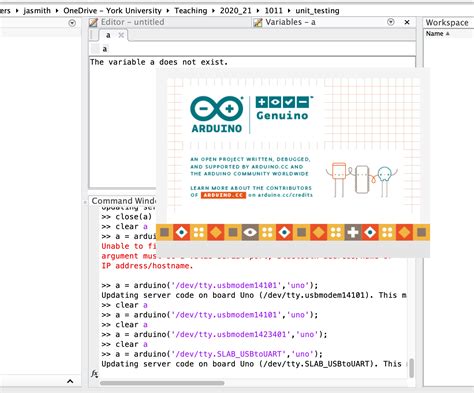Viewport: 474px width, 393px height.
Task: Expand the path arrow before jasmith
Action: point(17,11)
